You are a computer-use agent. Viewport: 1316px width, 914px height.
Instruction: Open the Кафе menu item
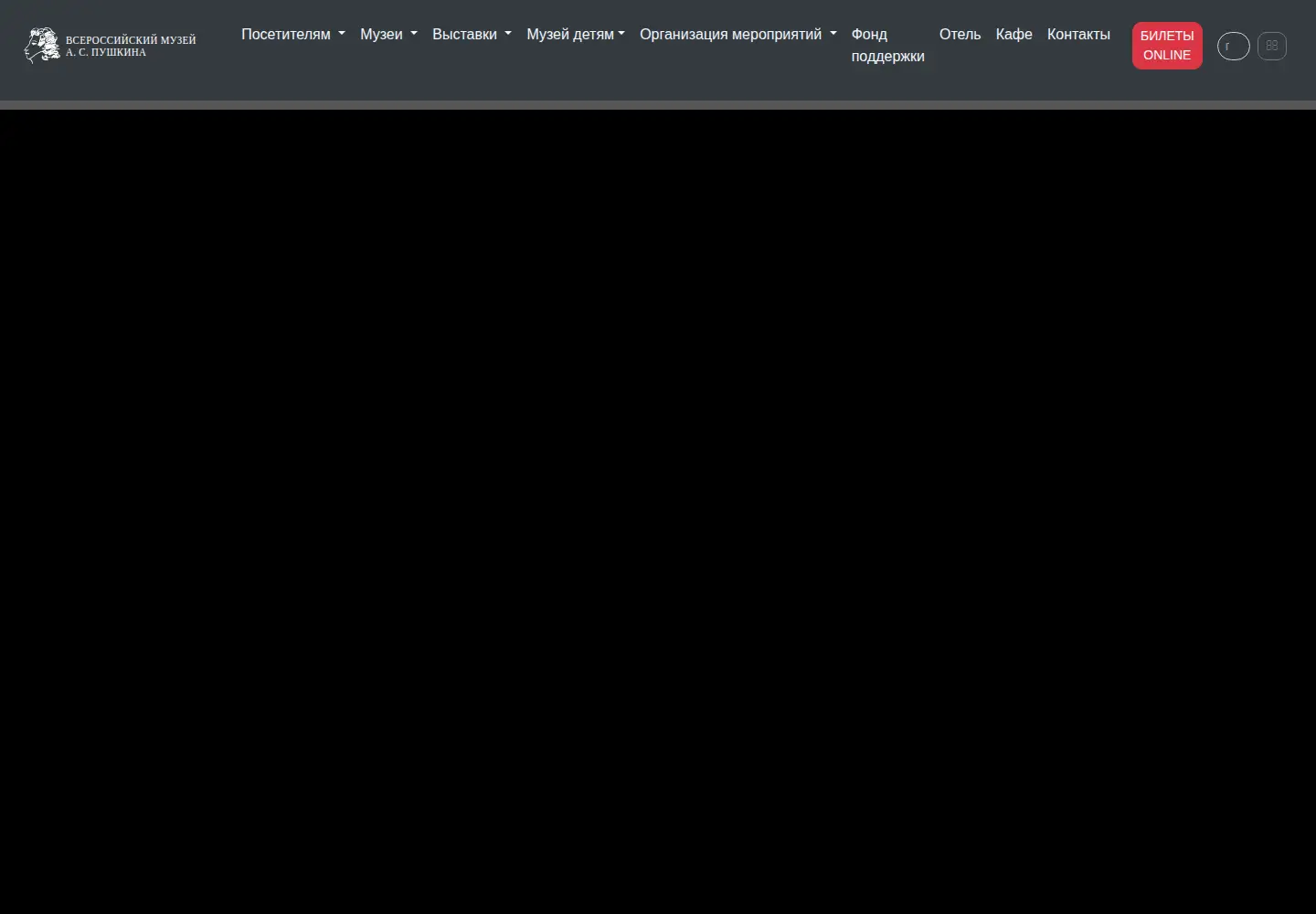click(1014, 35)
